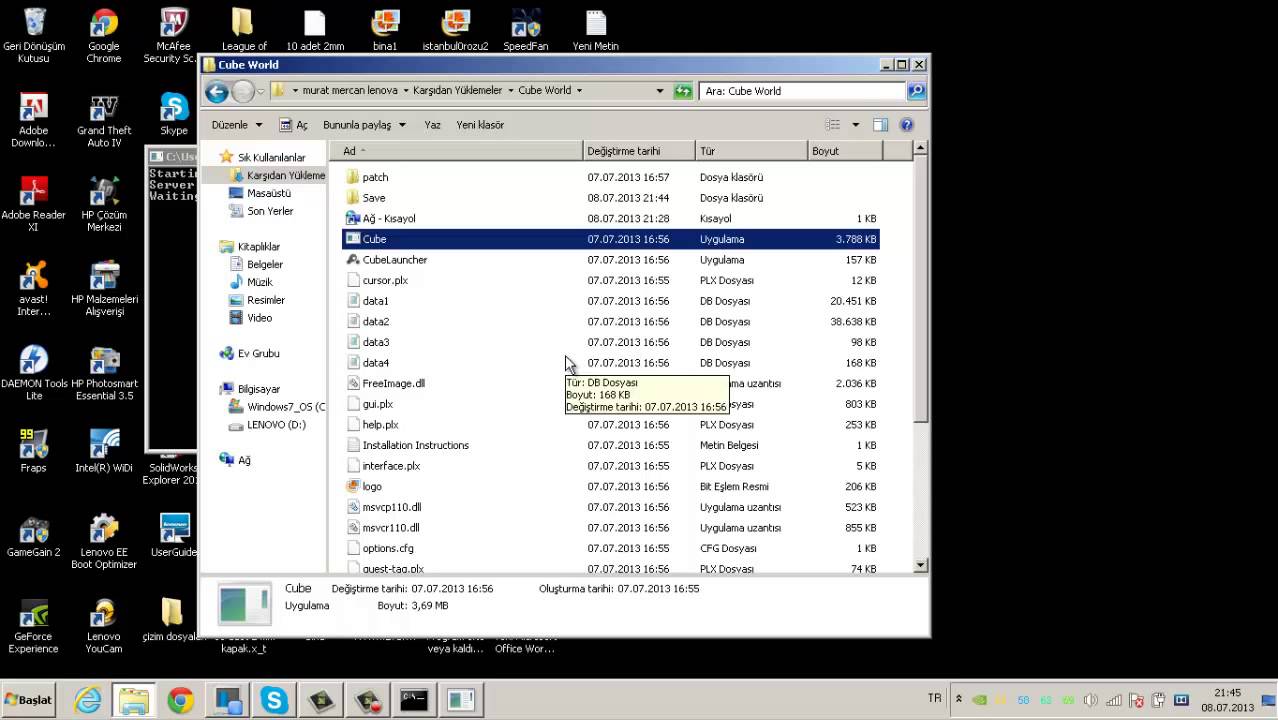Sort by Değiştirme tarihi column header
This screenshot has height=720, width=1278.
(x=639, y=151)
